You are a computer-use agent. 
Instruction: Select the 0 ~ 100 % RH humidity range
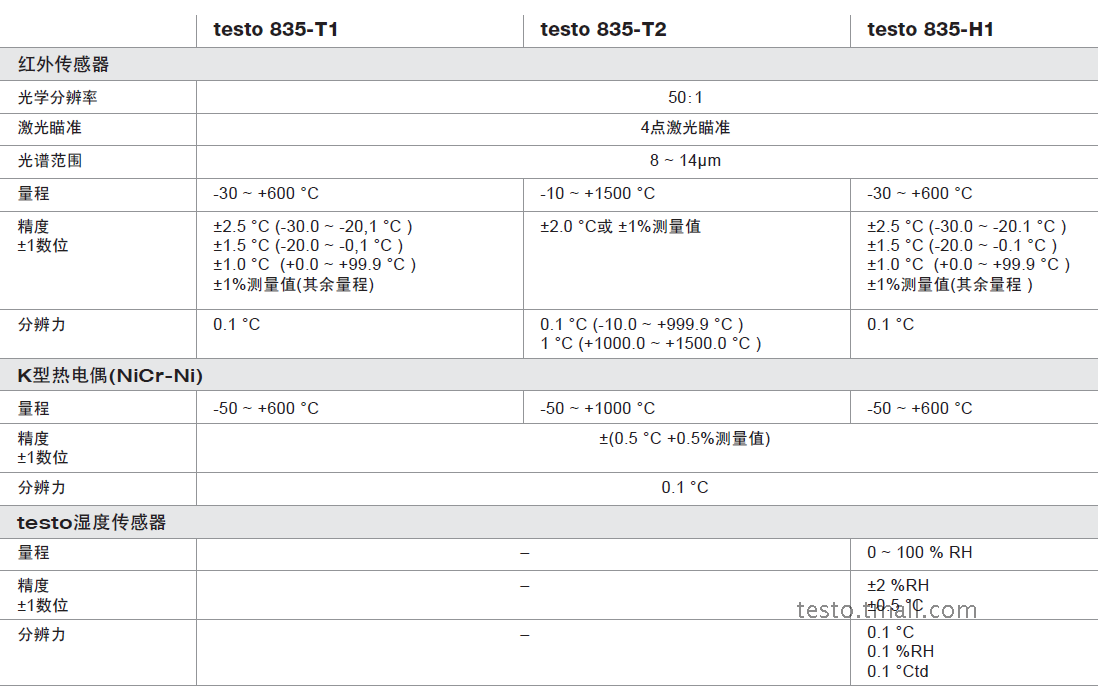[x=919, y=552]
